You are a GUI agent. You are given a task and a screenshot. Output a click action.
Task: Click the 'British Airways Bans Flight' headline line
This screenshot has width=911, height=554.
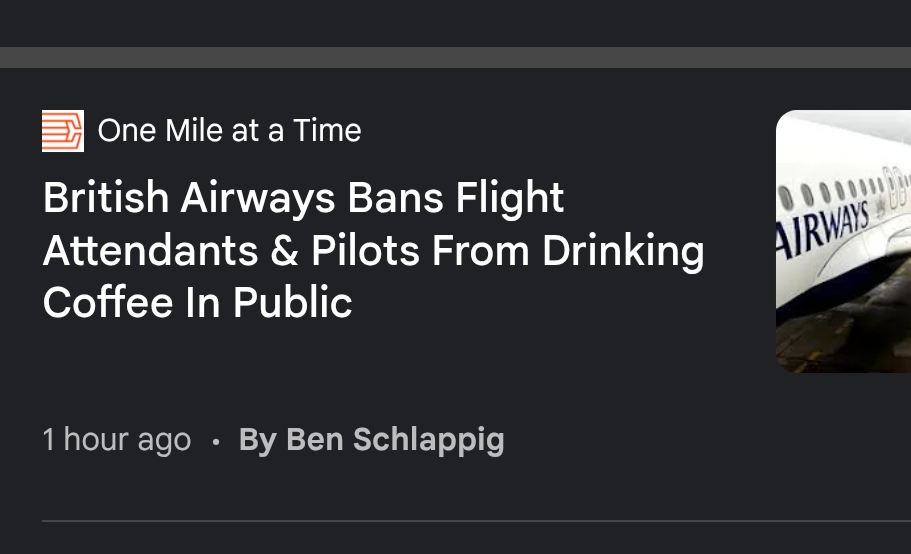[x=303, y=198]
